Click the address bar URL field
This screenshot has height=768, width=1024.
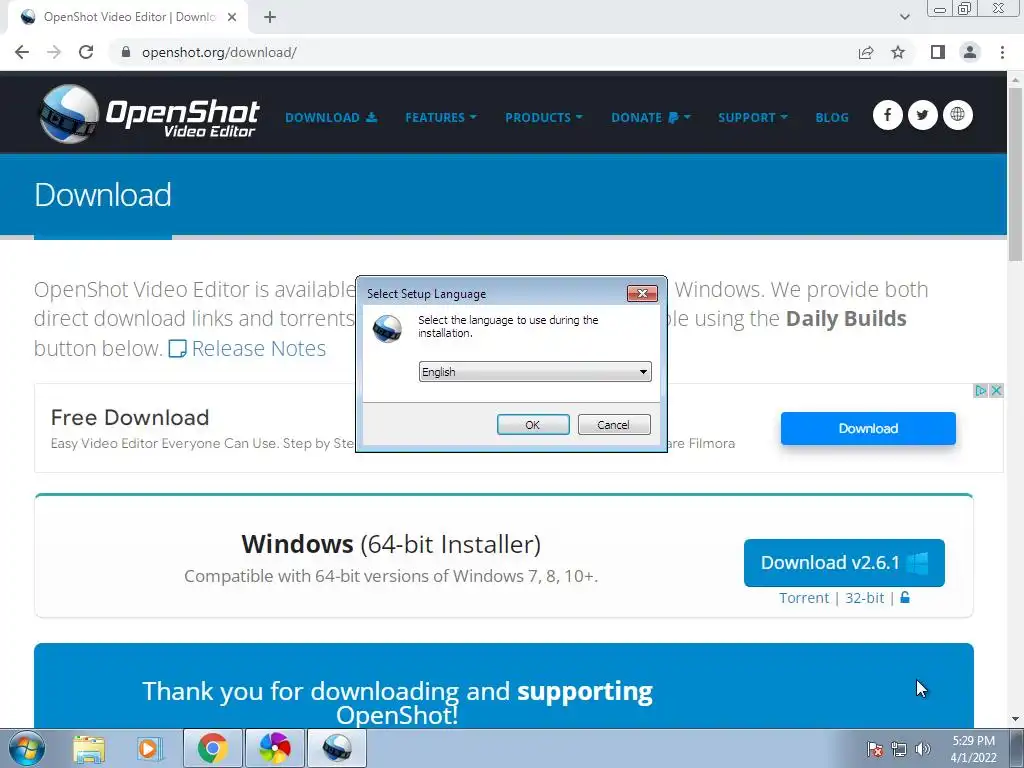pos(480,52)
